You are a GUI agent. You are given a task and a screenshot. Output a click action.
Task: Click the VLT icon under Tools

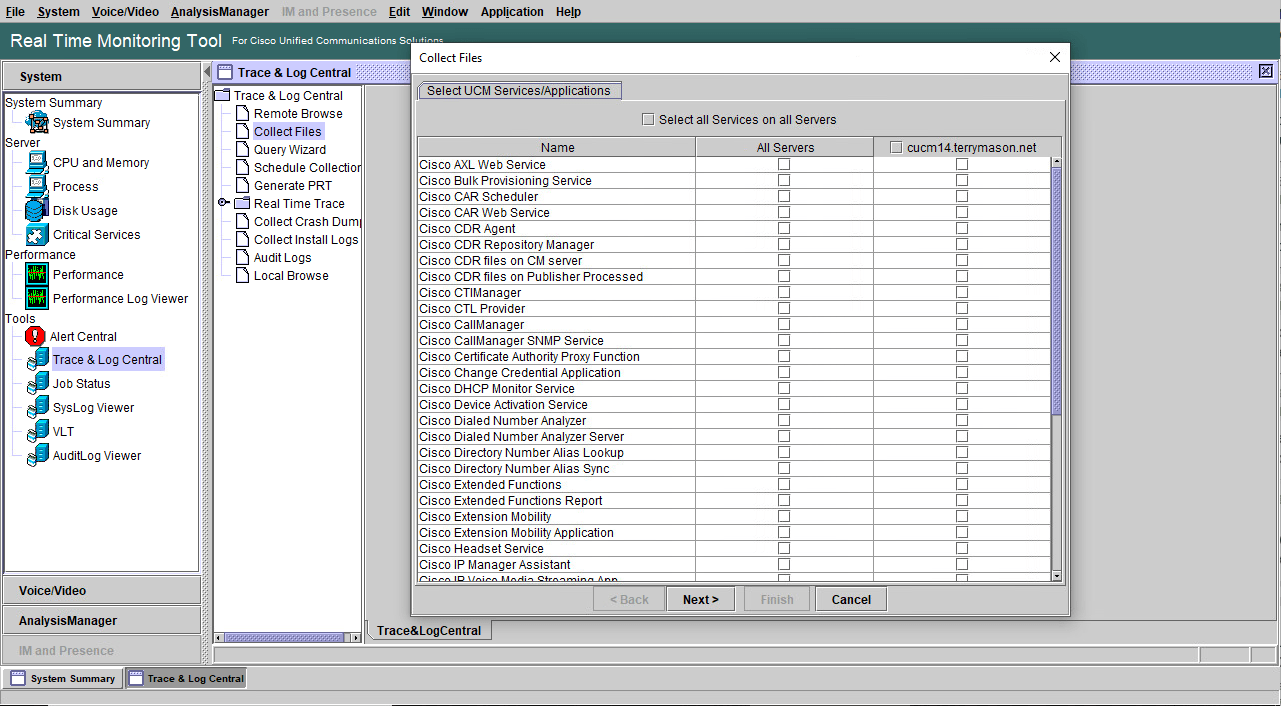point(38,432)
